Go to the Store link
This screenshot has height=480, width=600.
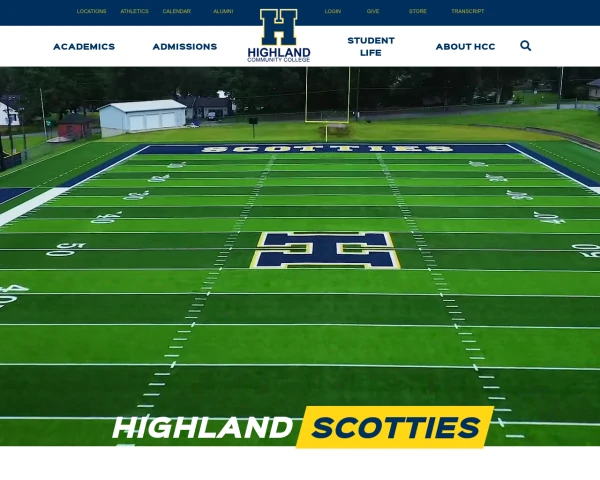click(417, 11)
